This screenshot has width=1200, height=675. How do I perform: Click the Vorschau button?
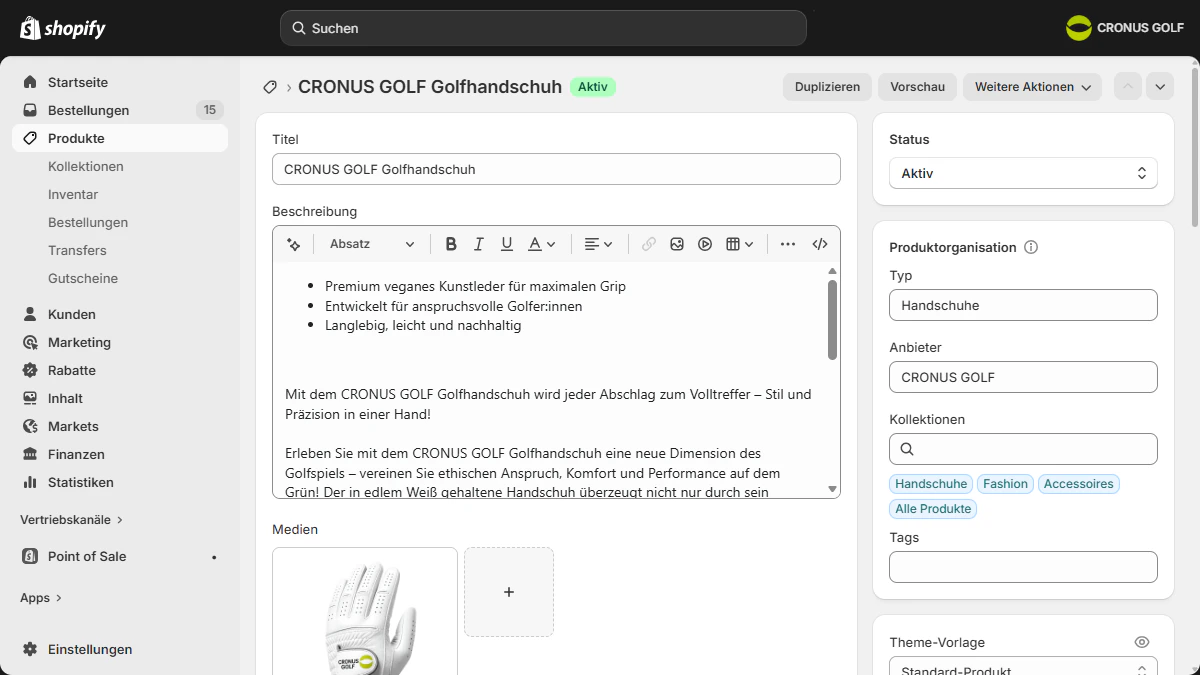(x=918, y=87)
